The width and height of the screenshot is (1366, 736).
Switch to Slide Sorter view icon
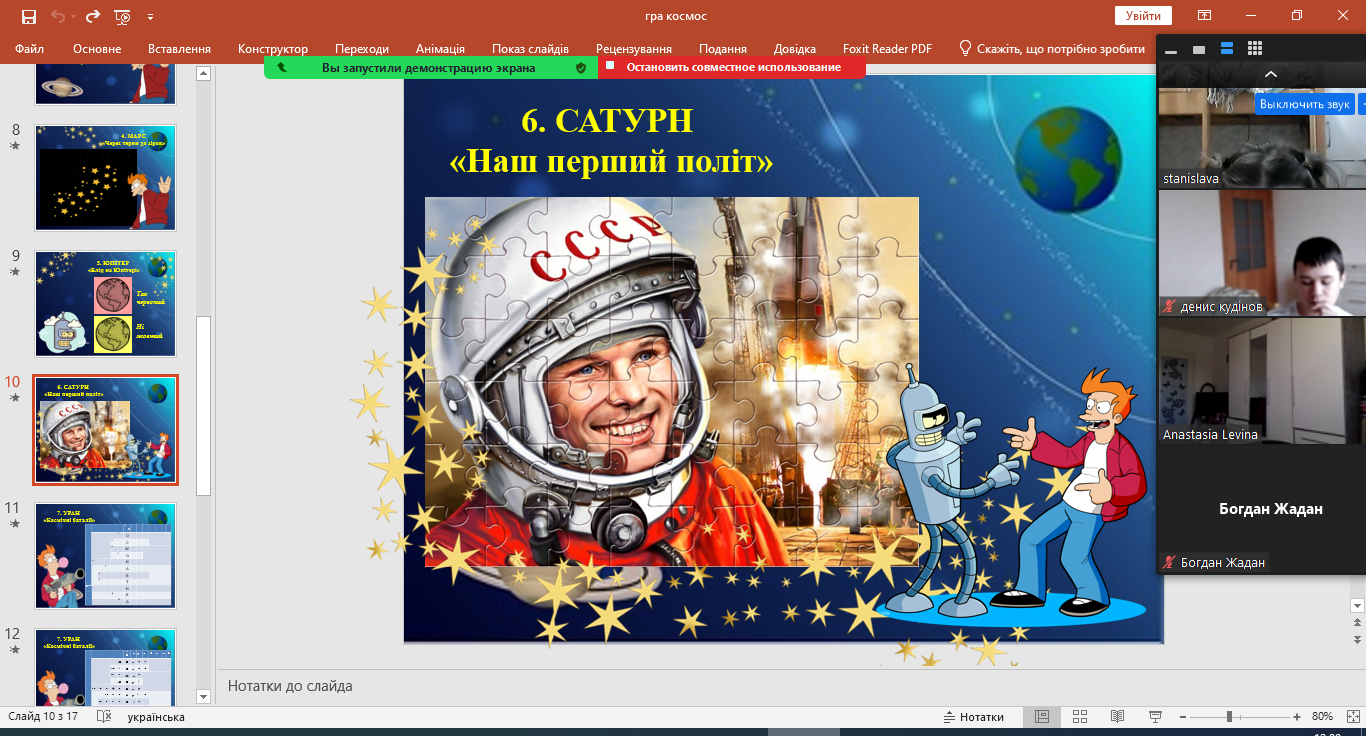[1080, 717]
